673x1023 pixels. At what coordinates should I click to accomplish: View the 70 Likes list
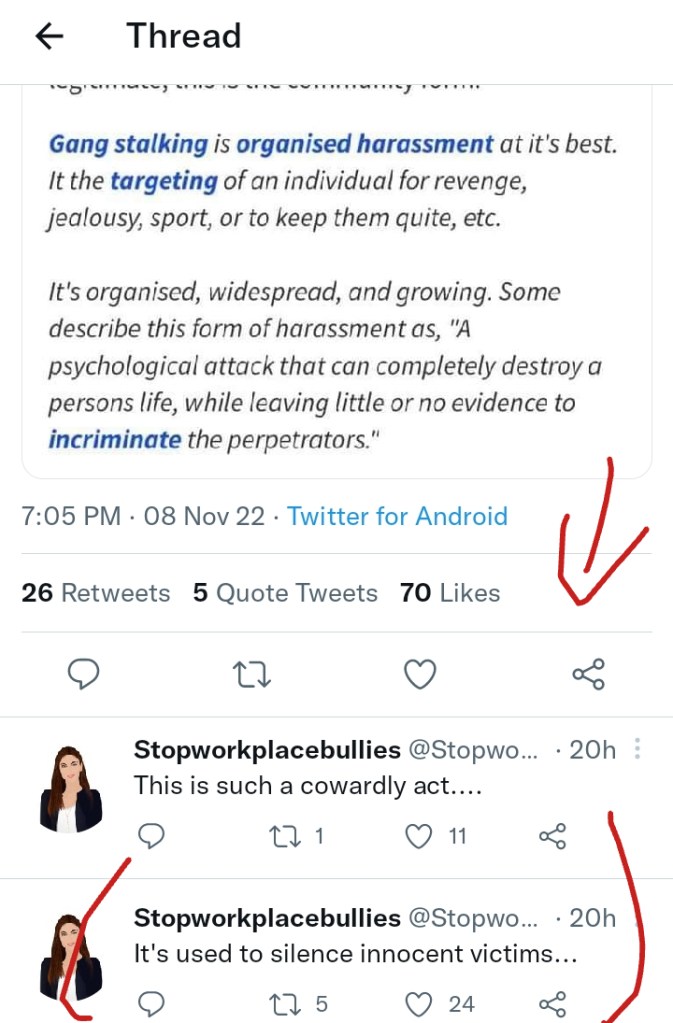(x=450, y=593)
